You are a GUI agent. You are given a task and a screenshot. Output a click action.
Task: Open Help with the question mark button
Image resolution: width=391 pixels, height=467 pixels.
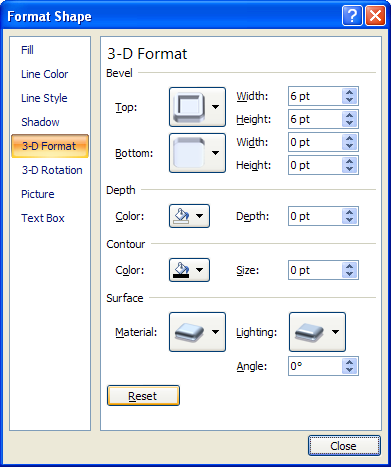click(352, 15)
